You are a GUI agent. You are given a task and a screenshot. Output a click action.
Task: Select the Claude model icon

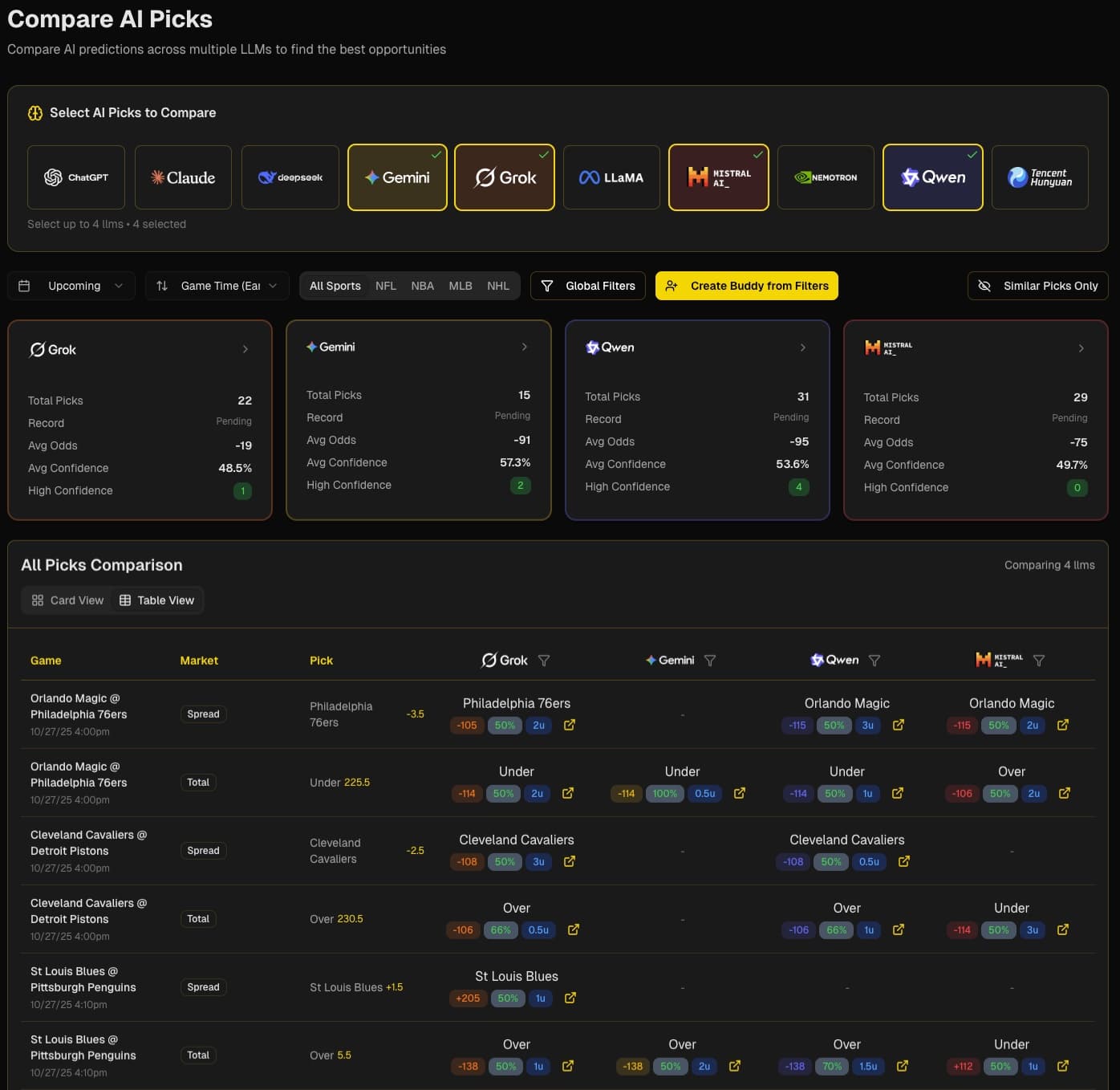183,177
